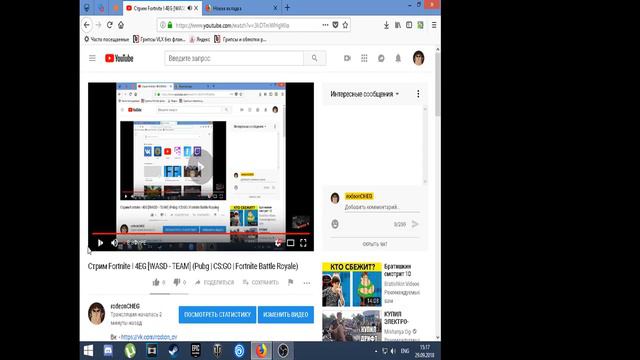Bookmark this page with the star

tap(345, 25)
